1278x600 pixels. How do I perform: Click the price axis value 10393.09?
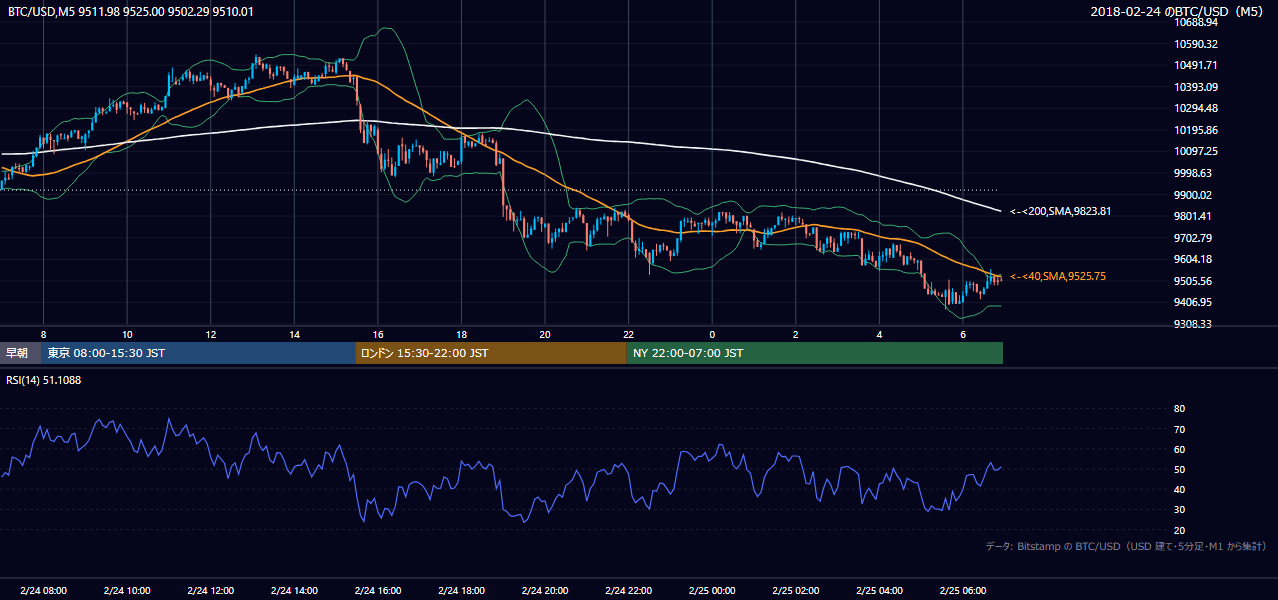pos(1195,87)
